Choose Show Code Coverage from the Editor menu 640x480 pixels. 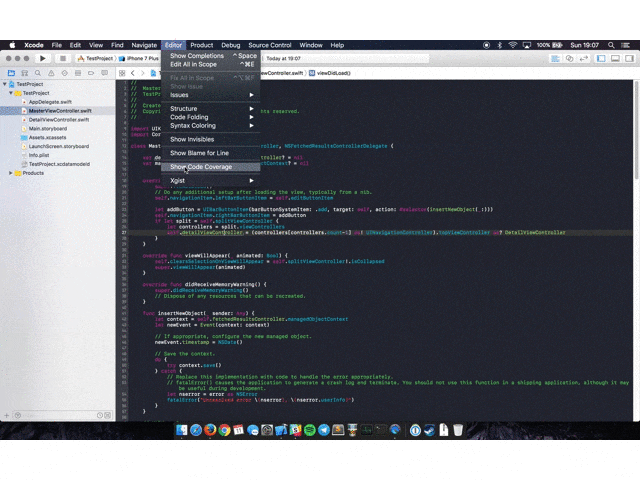pyautogui.click(x=211, y=167)
